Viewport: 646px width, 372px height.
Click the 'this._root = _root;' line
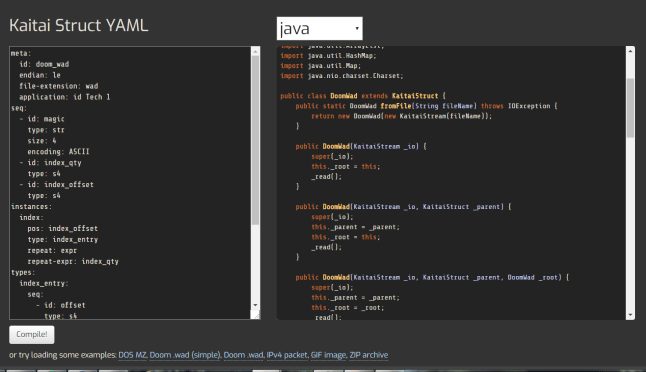coord(348,308)
